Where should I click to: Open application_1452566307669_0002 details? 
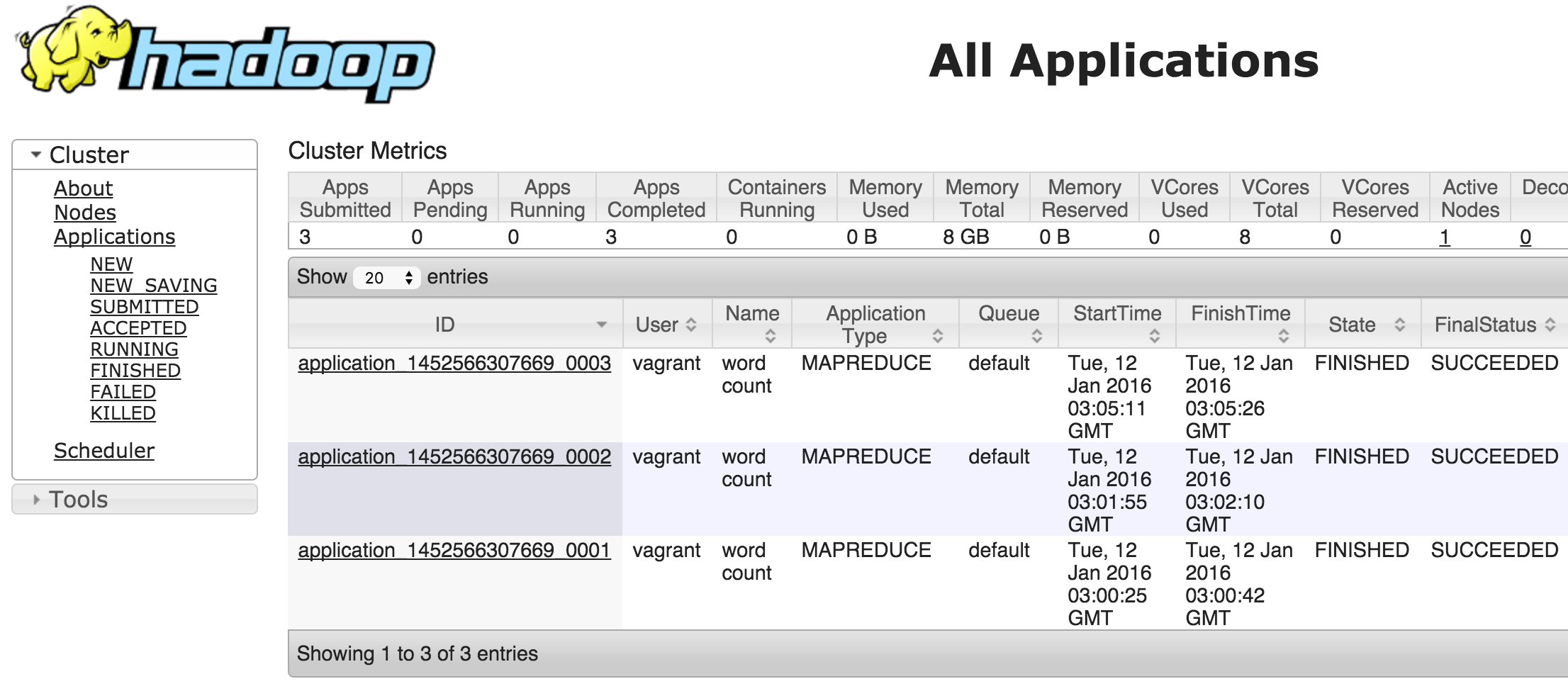[454, 456]
